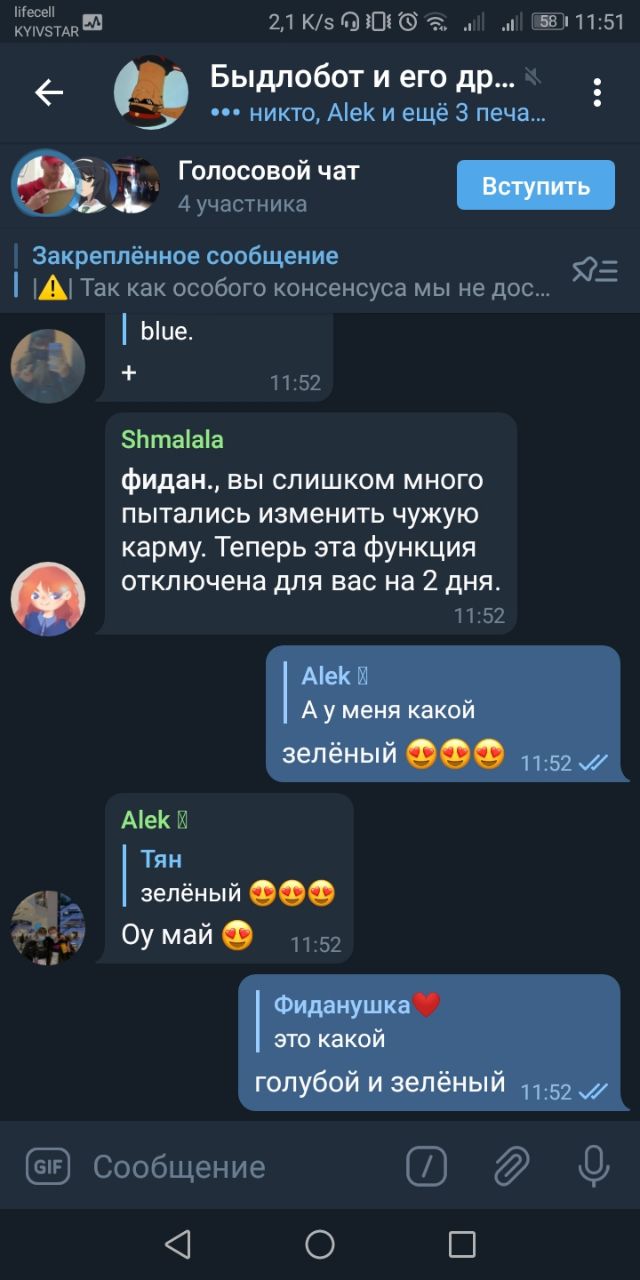Tap the quoted Тян reply block
The image size is (640, 1280).
coord(231,876)
